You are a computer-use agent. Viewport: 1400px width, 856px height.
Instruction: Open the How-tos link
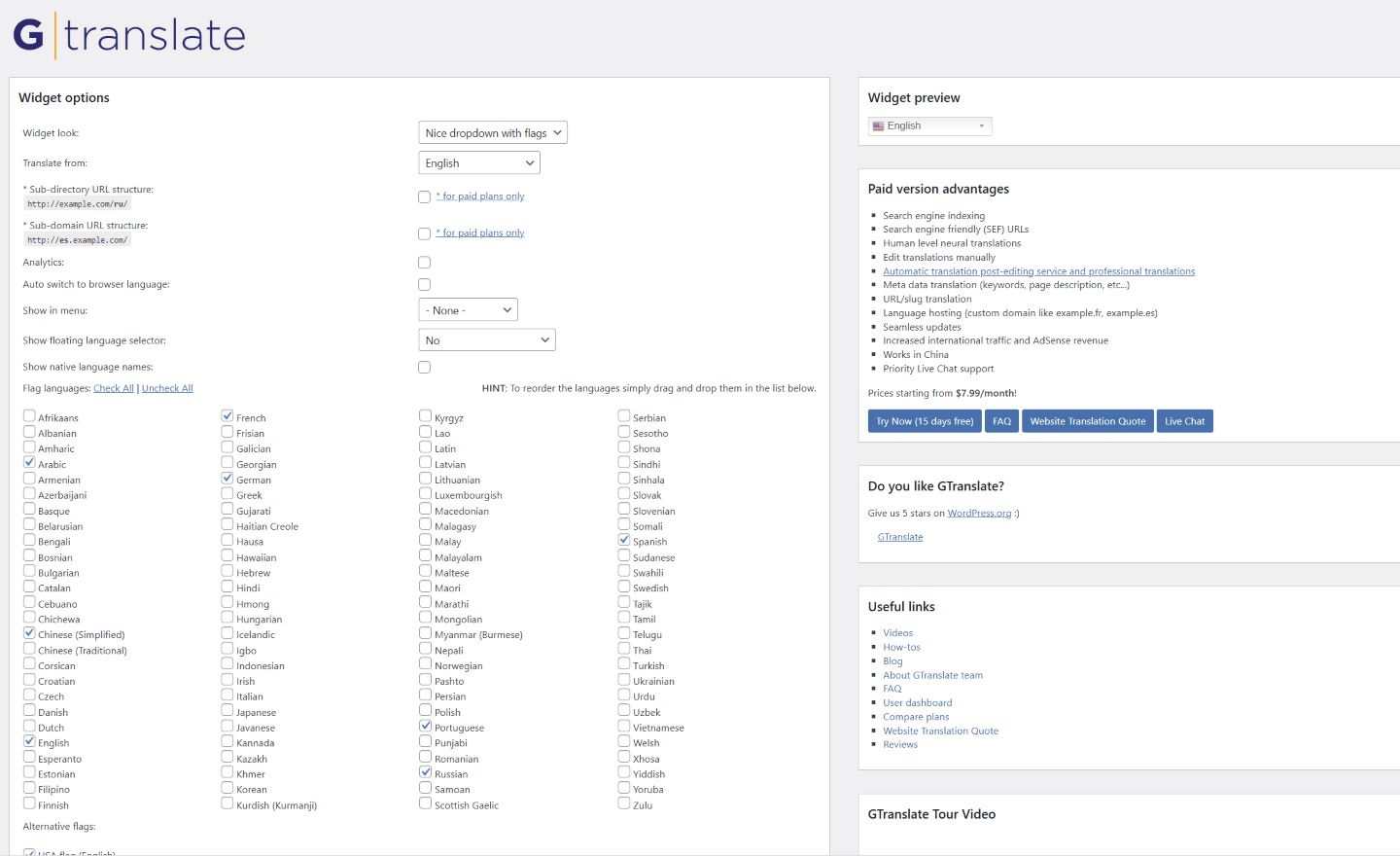[901, 647]
